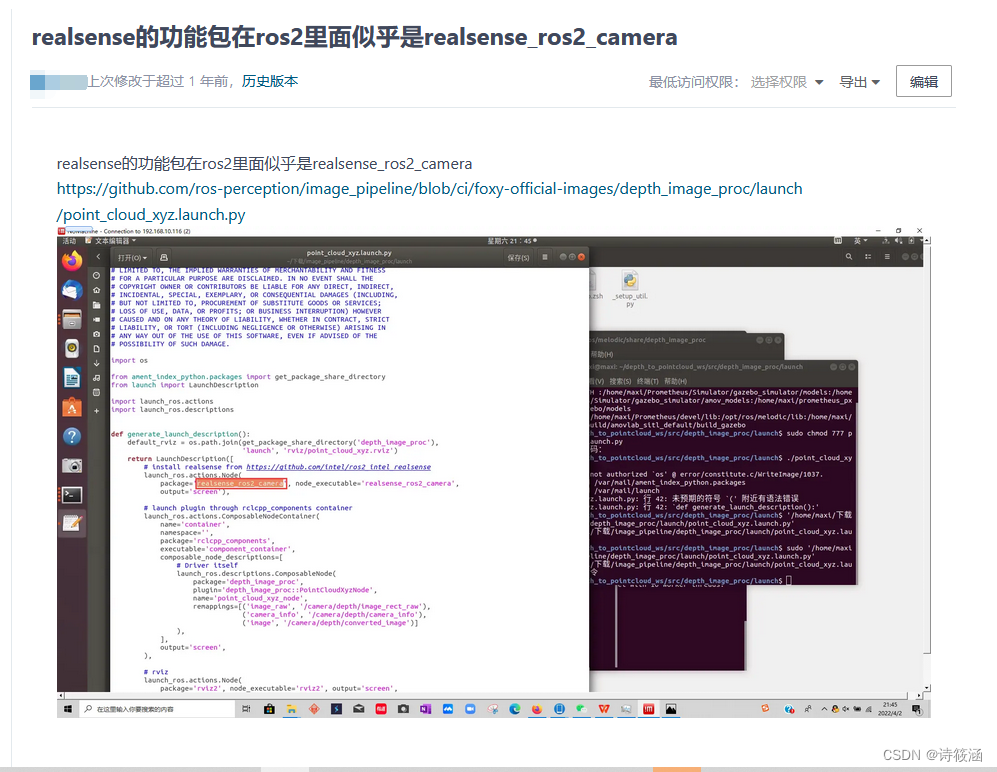Open the 英 input method dropdown
Screen dimensions: 997x772
tap(860, 241)
